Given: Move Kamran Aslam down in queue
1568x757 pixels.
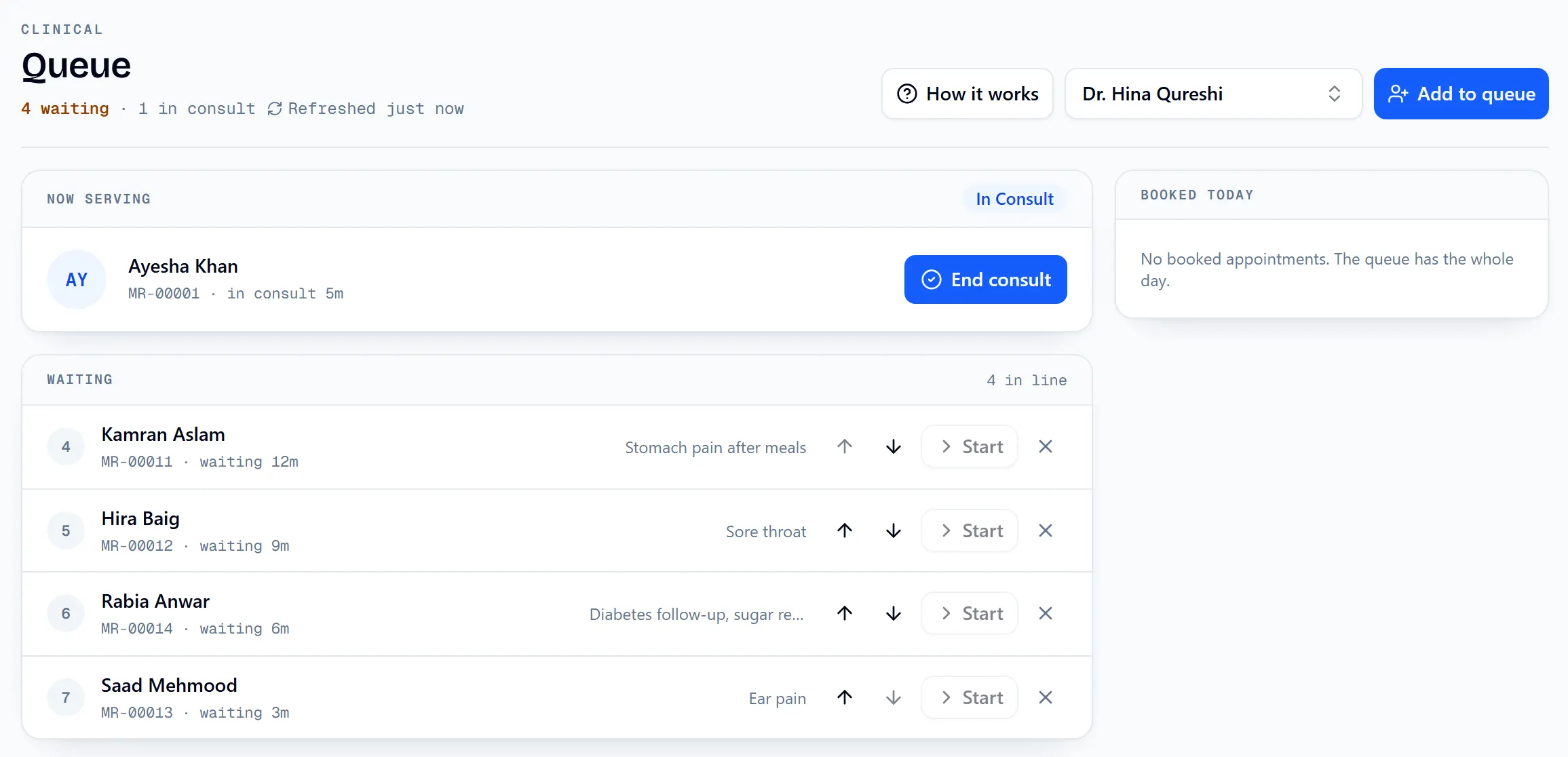Looking at the screenshot, I should point(894,446).
